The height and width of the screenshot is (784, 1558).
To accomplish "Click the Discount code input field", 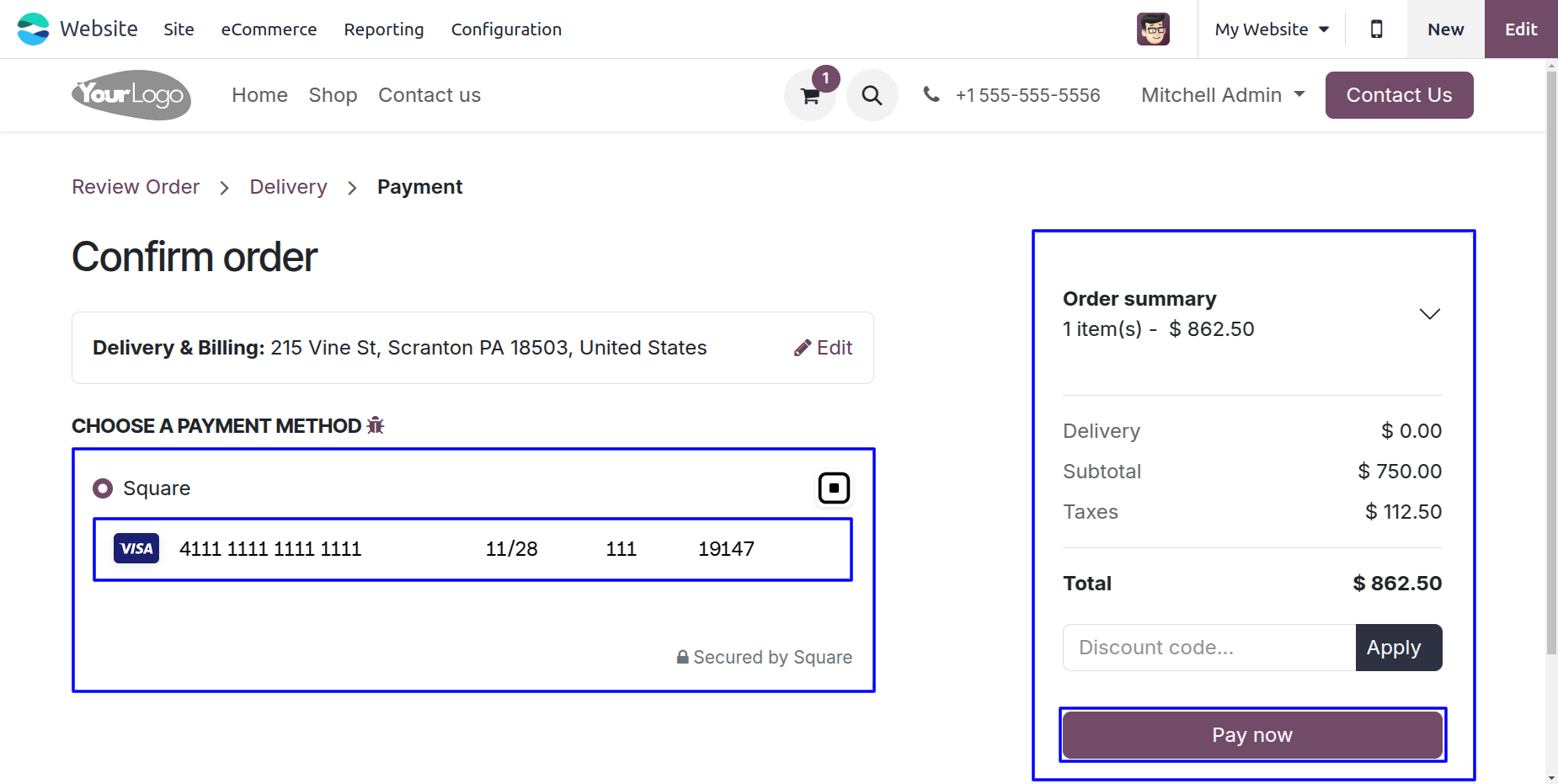I will (1209, 648).
